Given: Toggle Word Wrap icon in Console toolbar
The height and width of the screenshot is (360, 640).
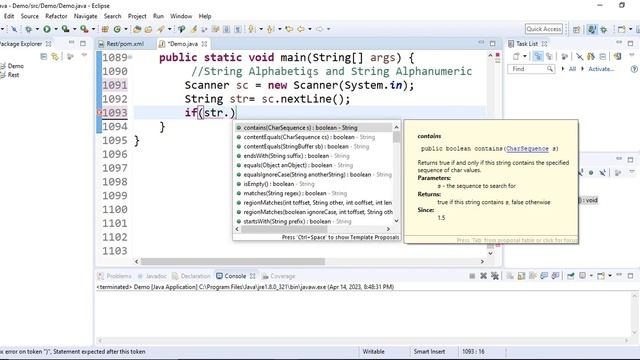Looking at the screenshot, I should coord(532,276).
